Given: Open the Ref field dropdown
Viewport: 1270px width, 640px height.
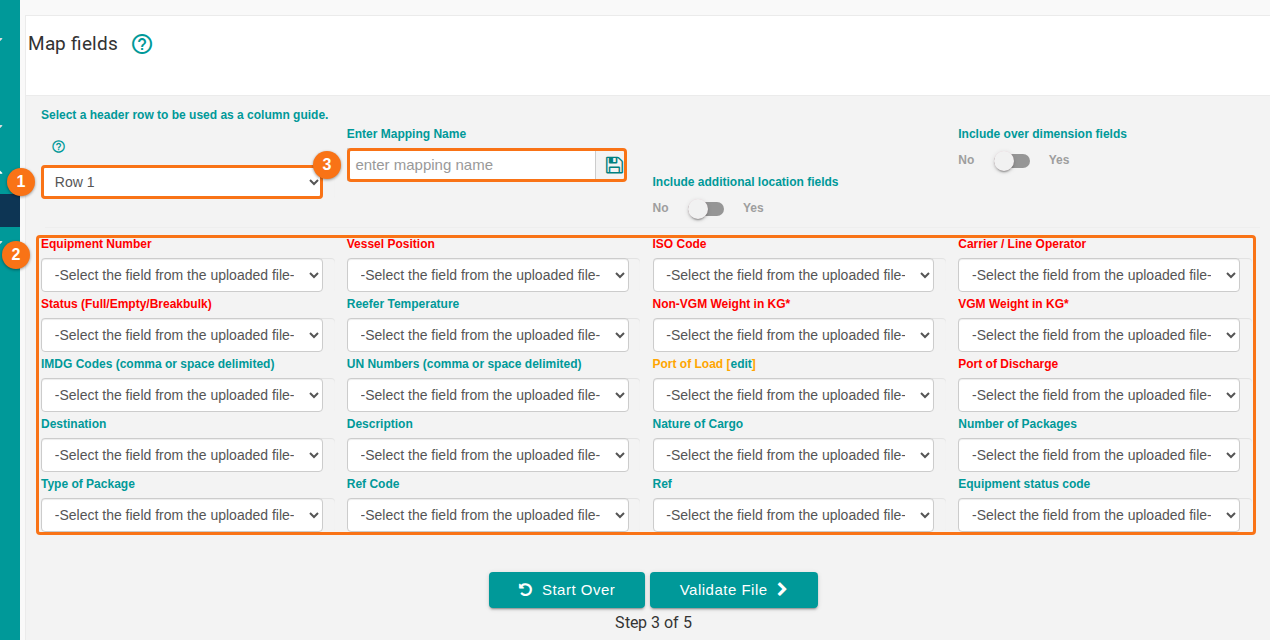Looking at the screenshot, I should click(793, 515).
